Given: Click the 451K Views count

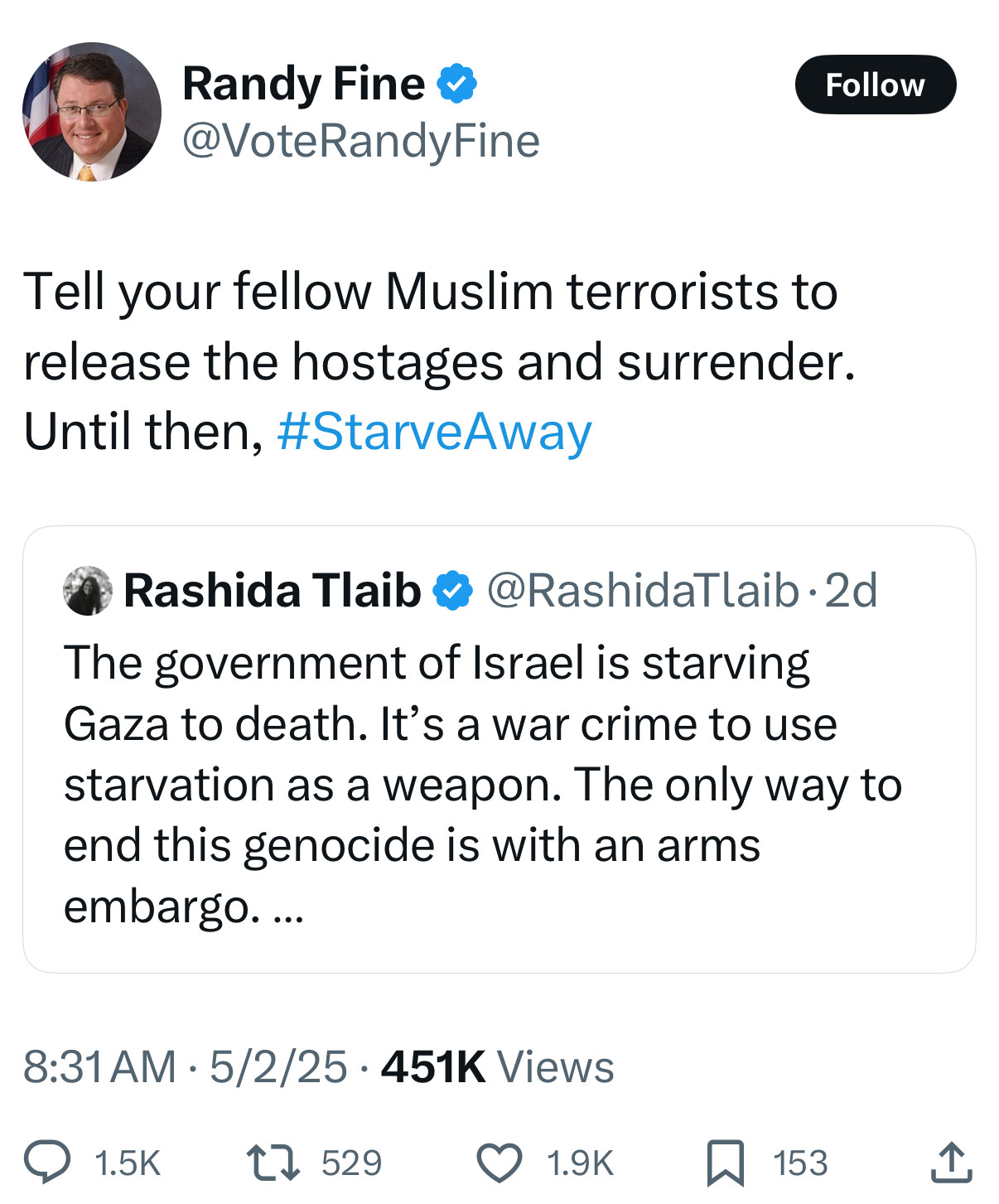Looking at the screenshot, I should tap(498, 1066).
